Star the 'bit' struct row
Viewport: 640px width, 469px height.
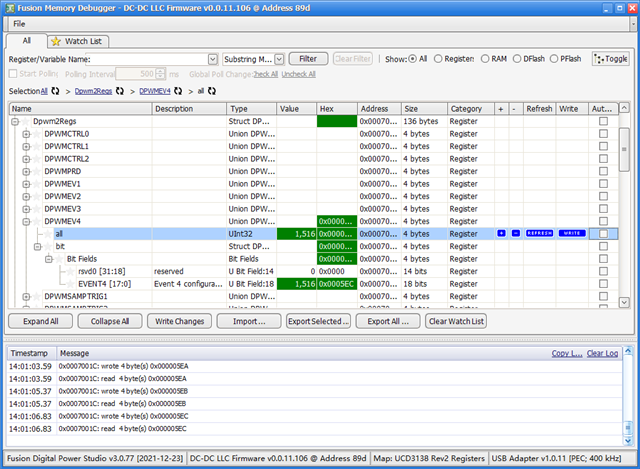click(48, 247)
